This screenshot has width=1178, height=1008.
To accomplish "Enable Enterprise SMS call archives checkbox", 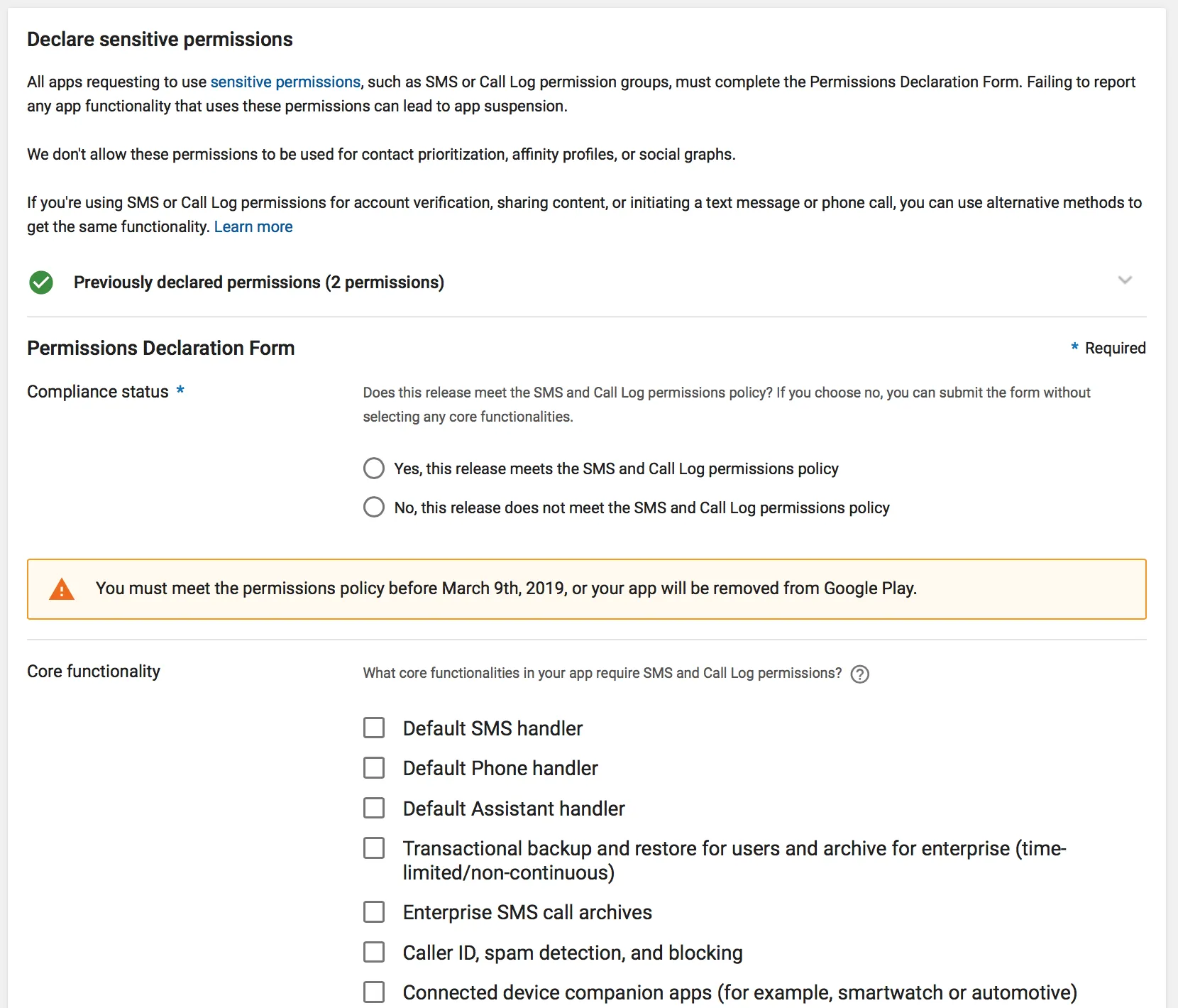I will (x=374, y=912).
